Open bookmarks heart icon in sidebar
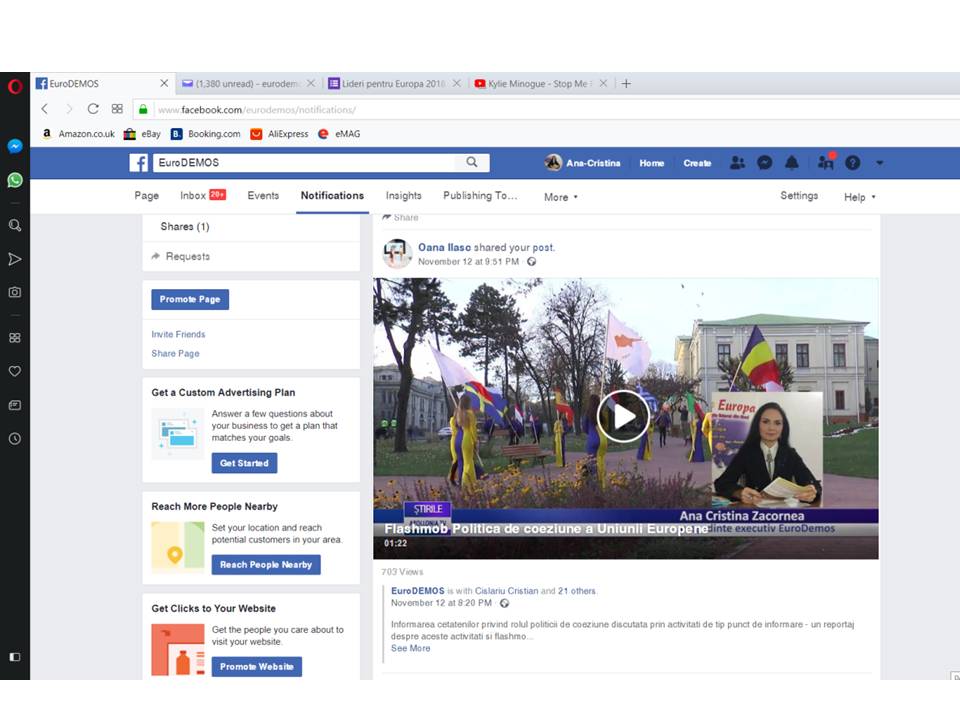This screenshot has height=720, width=960. [15, 371]
